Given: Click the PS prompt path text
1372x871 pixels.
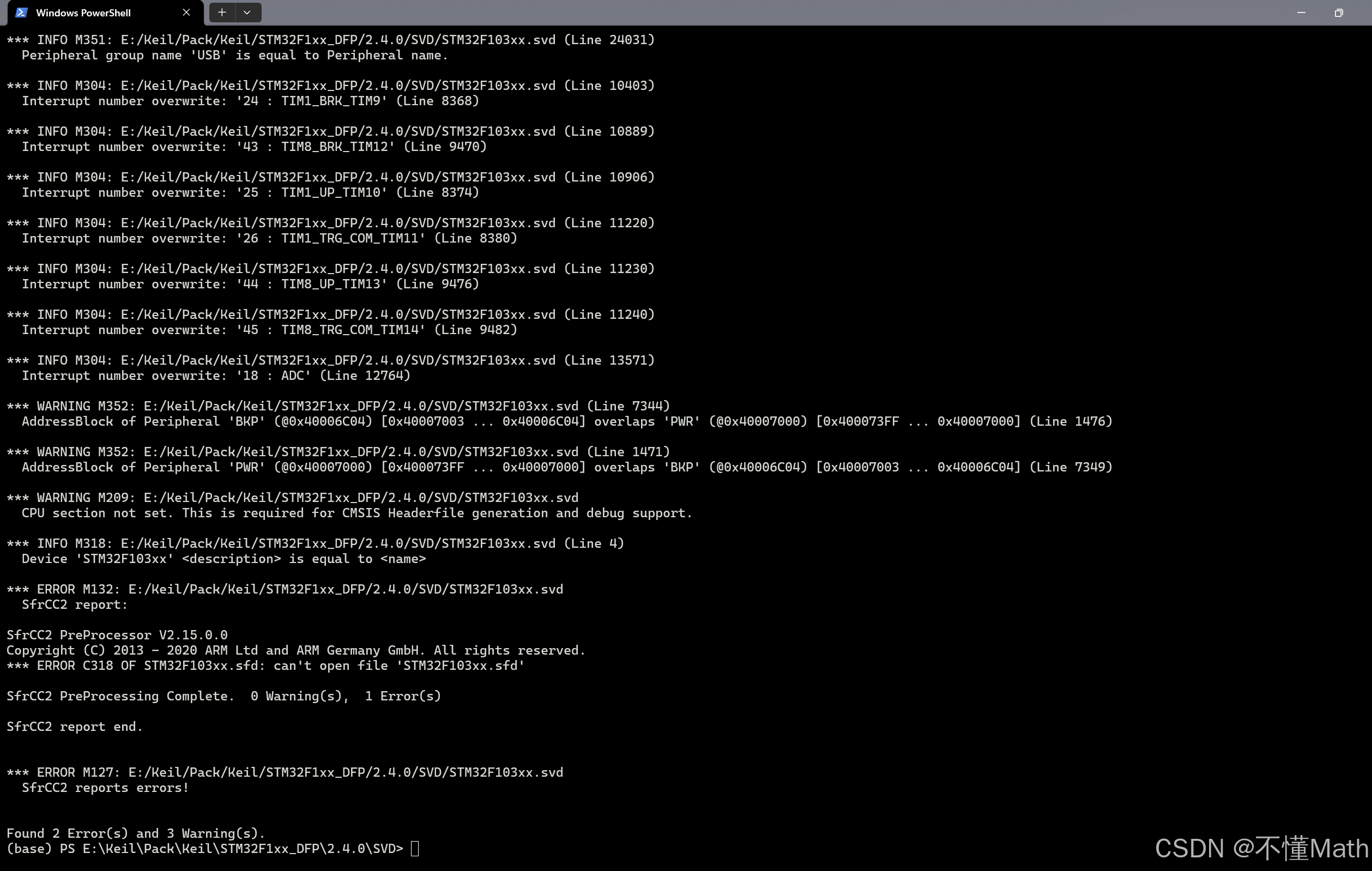Looking at the screenshot, I should pyautogui.click(x=242, y=849).
